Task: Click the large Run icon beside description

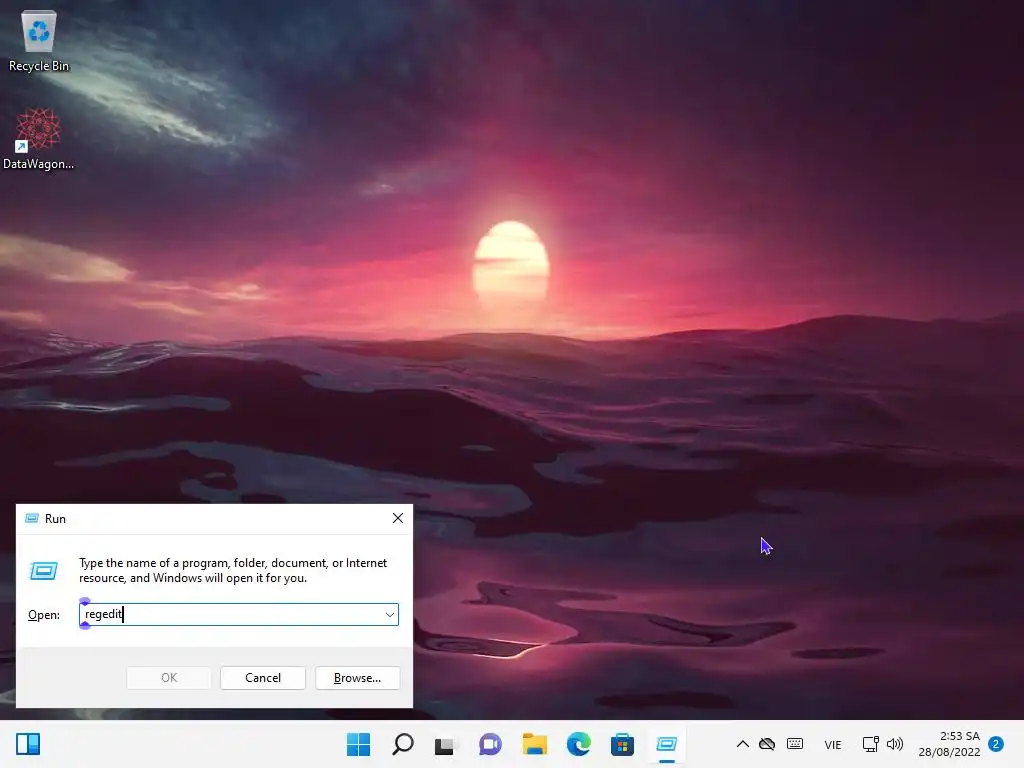Action: (44, 571)
